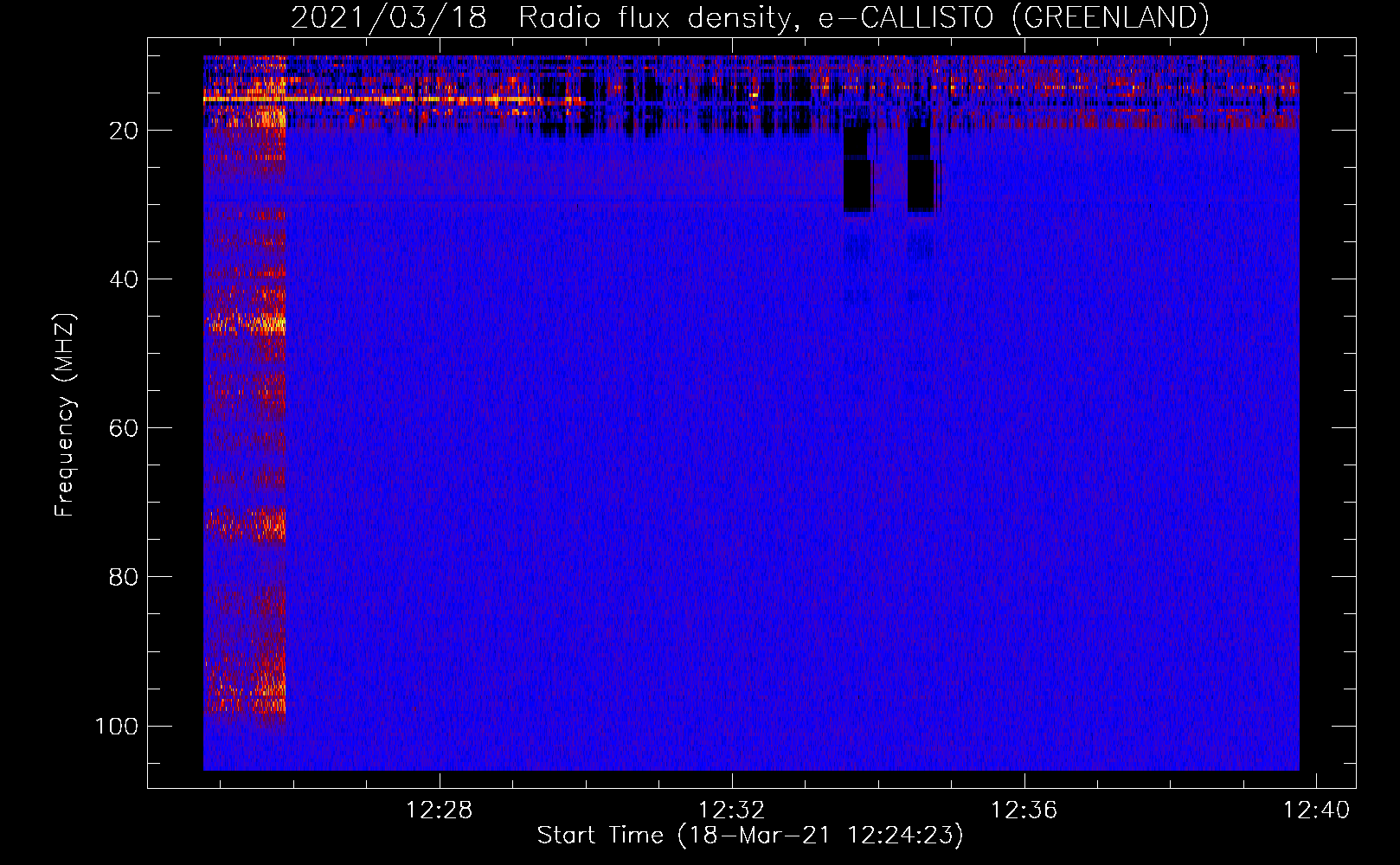
Task: Click the 12:28 time tick label
Action: click(440, 811)
